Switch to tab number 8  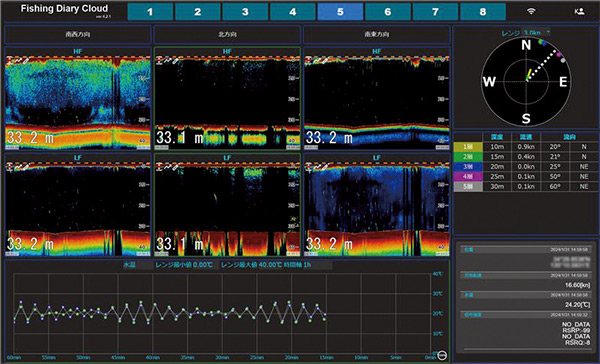483,12
